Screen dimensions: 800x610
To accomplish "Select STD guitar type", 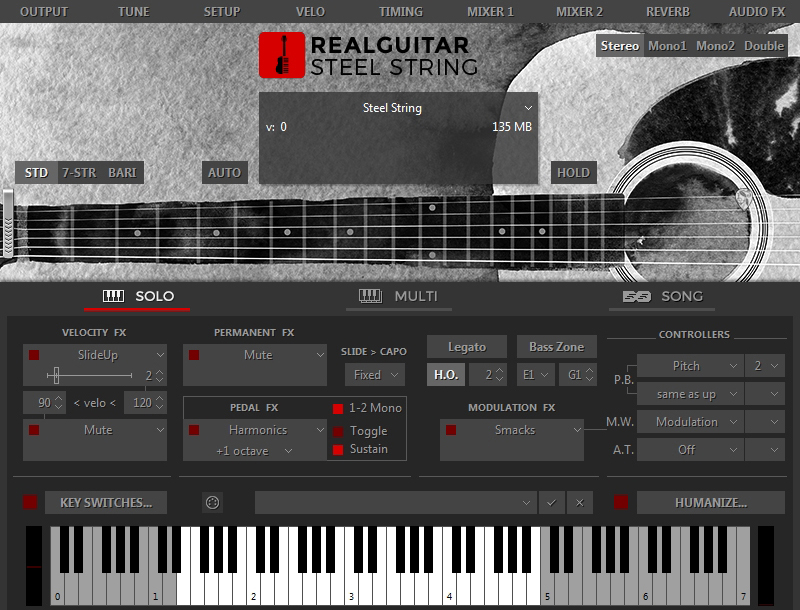I will pos(36,173).
